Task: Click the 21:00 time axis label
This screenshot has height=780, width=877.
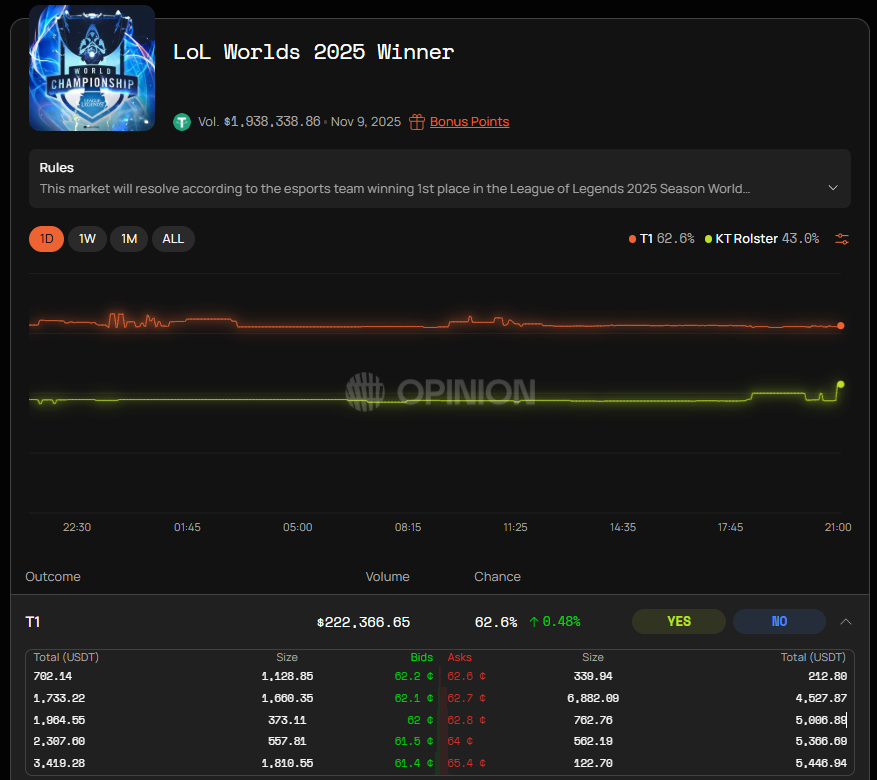Action: click(x=838, y=527)
